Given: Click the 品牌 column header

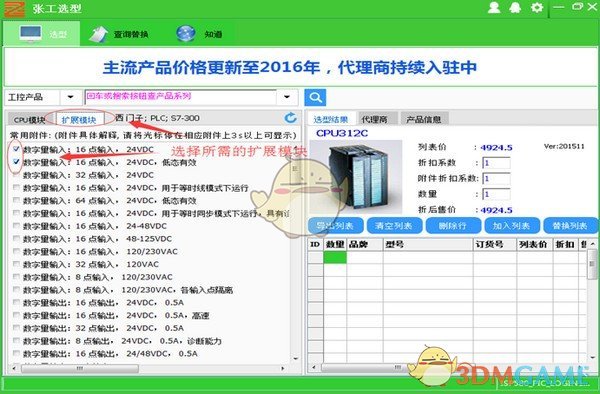Looking at the screenshot, I should [x=365, y=244].
